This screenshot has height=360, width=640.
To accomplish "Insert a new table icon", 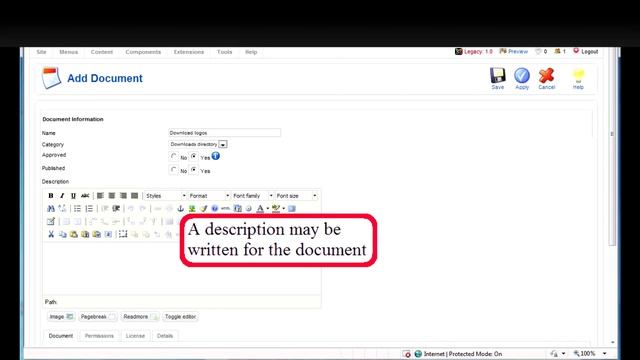I will (x=50, y=222).
